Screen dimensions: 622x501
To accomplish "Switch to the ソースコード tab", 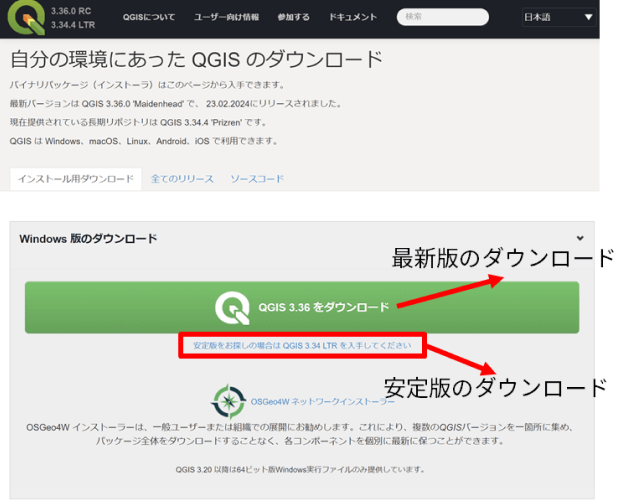I will pyautogui.click(x=257, y=179).
